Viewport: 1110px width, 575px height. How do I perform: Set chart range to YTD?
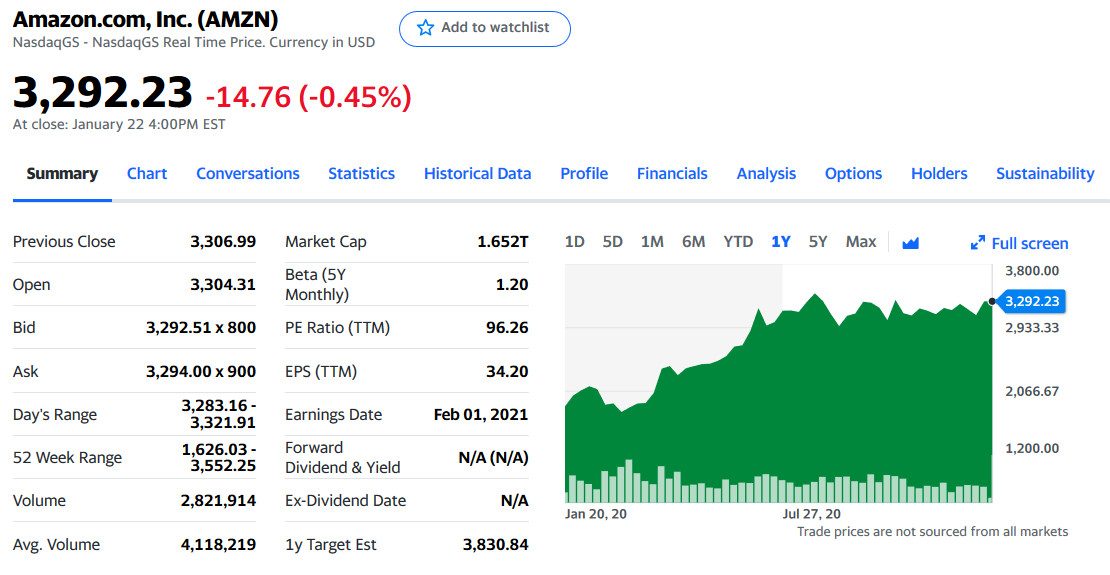[738, 241]
